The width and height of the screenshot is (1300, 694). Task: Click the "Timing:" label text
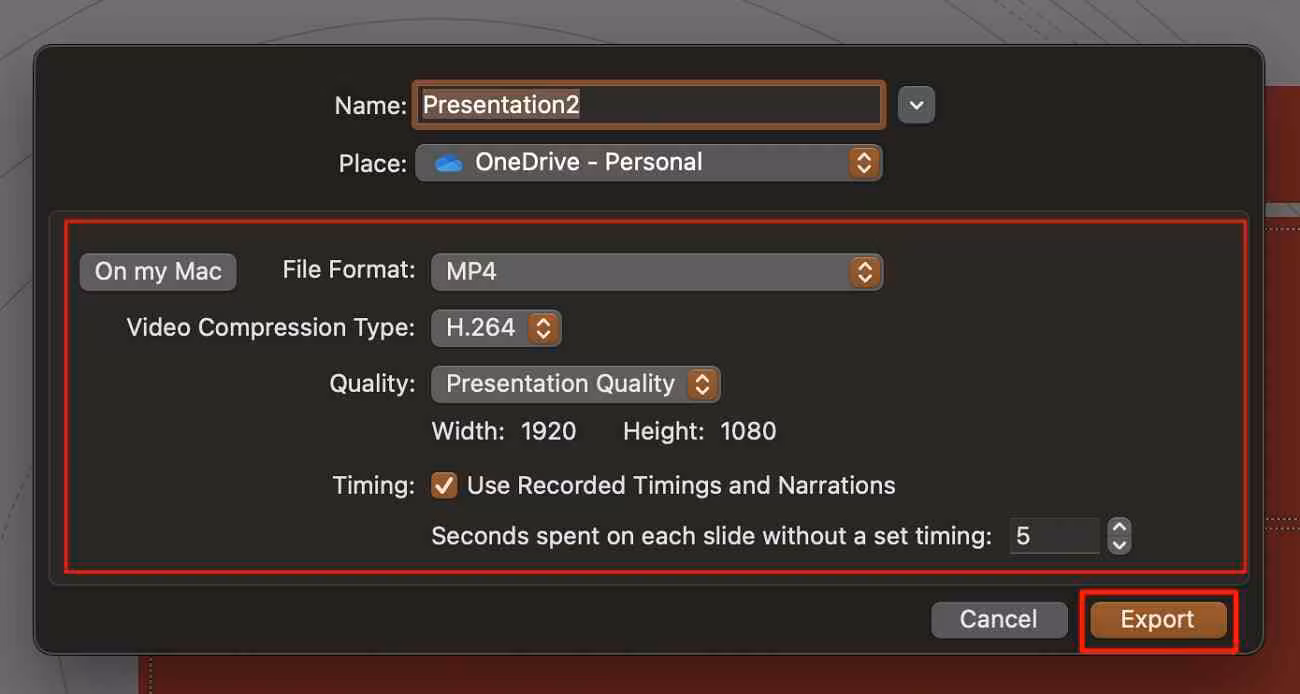coord(373,486)
